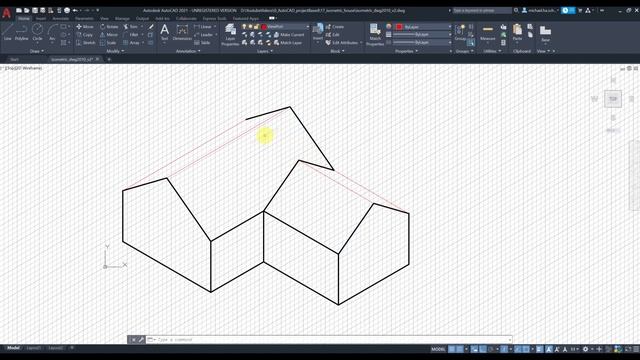Select the Group tool
The image size is (640, 360).
(x=460, y=32)
